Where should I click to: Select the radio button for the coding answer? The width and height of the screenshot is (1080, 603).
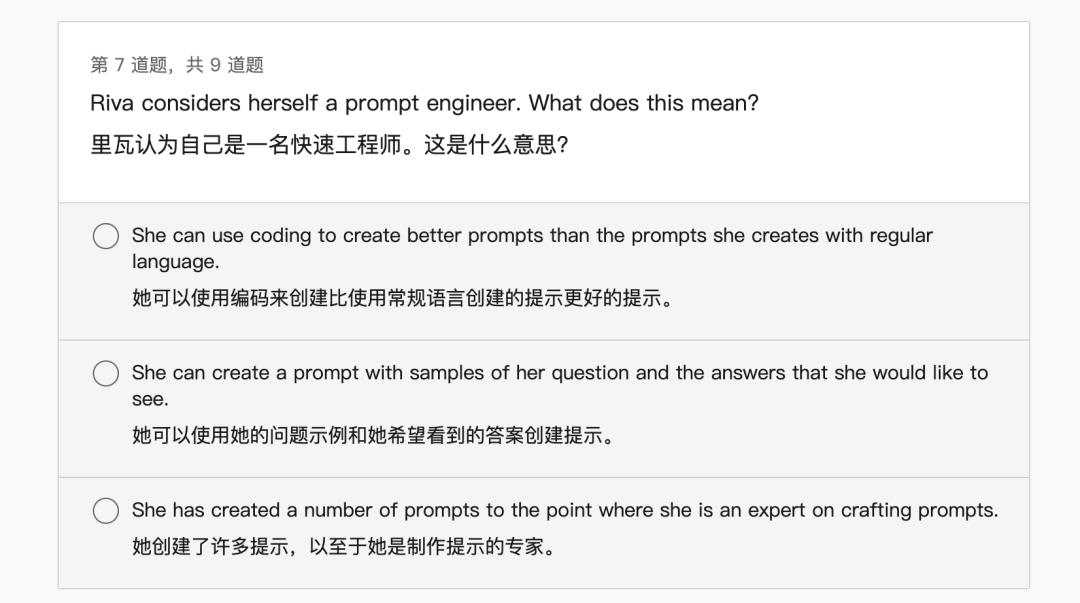click(106, 236)
